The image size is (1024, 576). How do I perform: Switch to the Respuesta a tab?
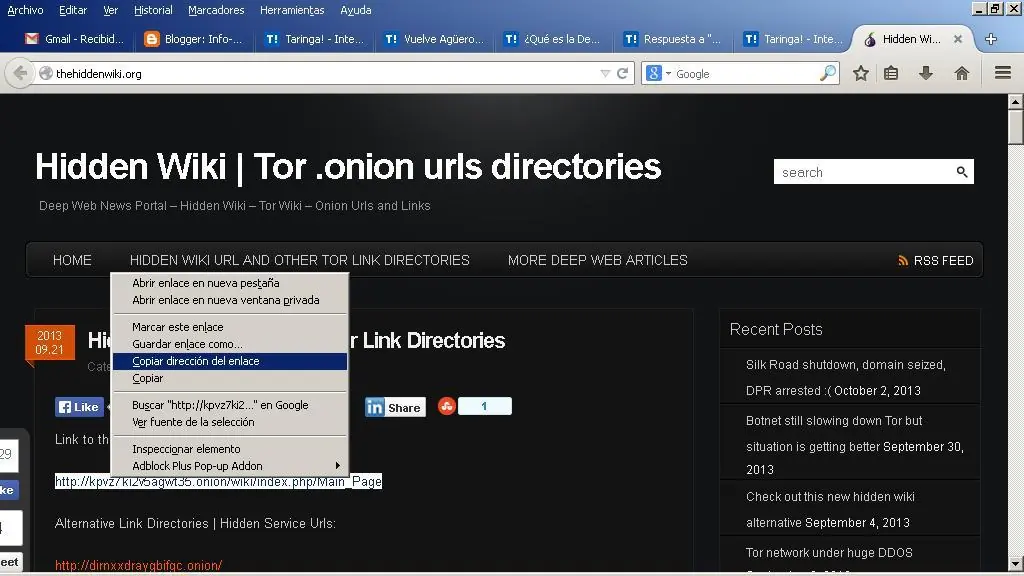[673, 39]
